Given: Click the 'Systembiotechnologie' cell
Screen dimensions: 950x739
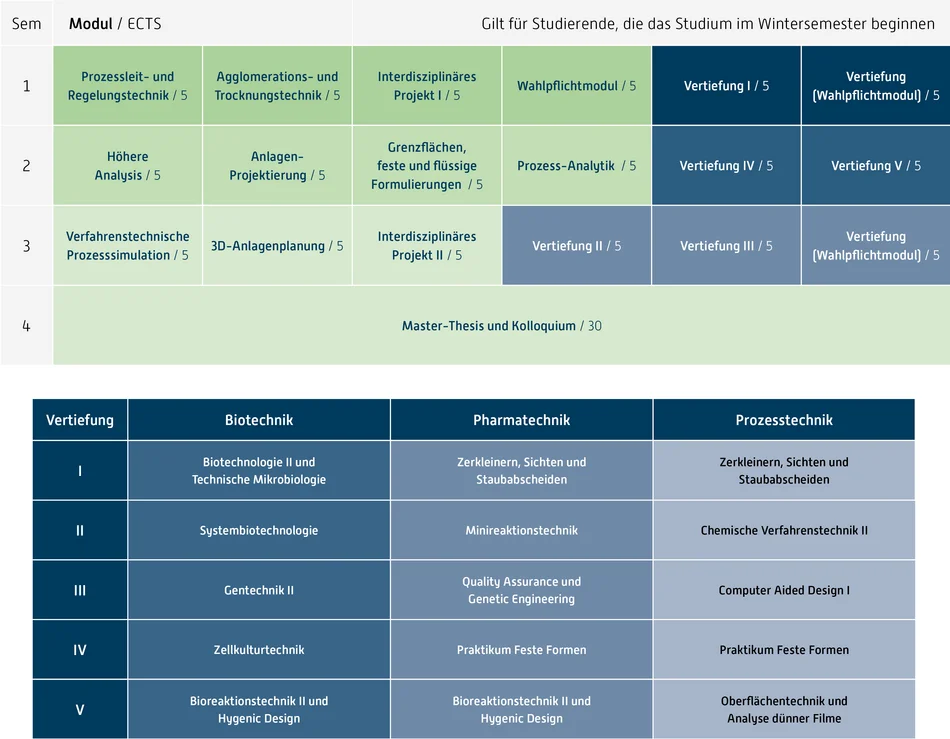Looking at the screenshot, I should pos(259,530).
